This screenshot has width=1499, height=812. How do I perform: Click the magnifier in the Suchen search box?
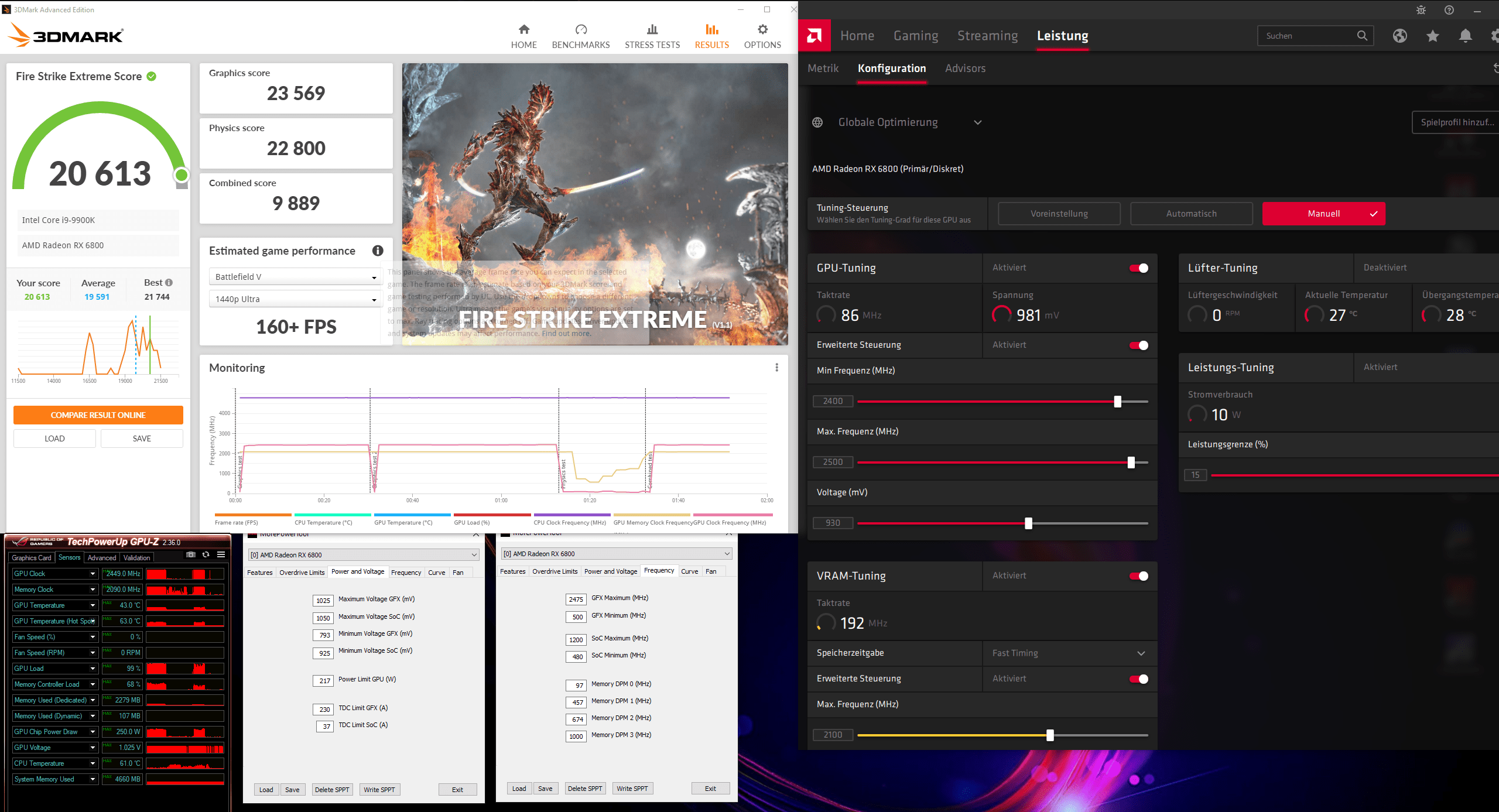1362,36
